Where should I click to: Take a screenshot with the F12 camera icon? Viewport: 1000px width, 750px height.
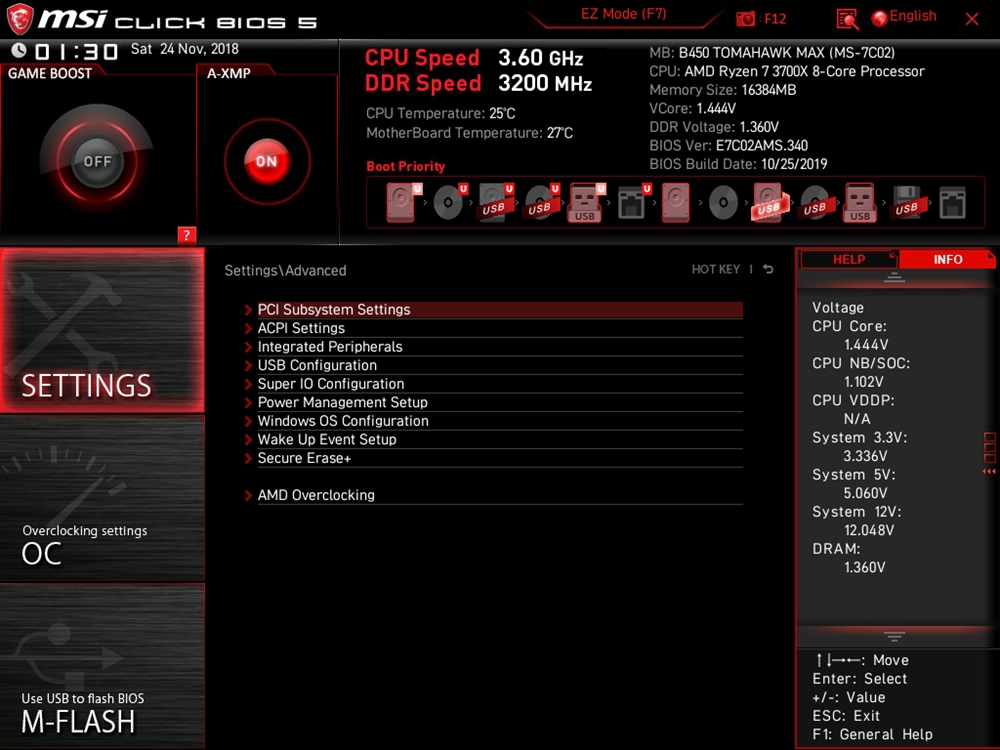point(745,18)
